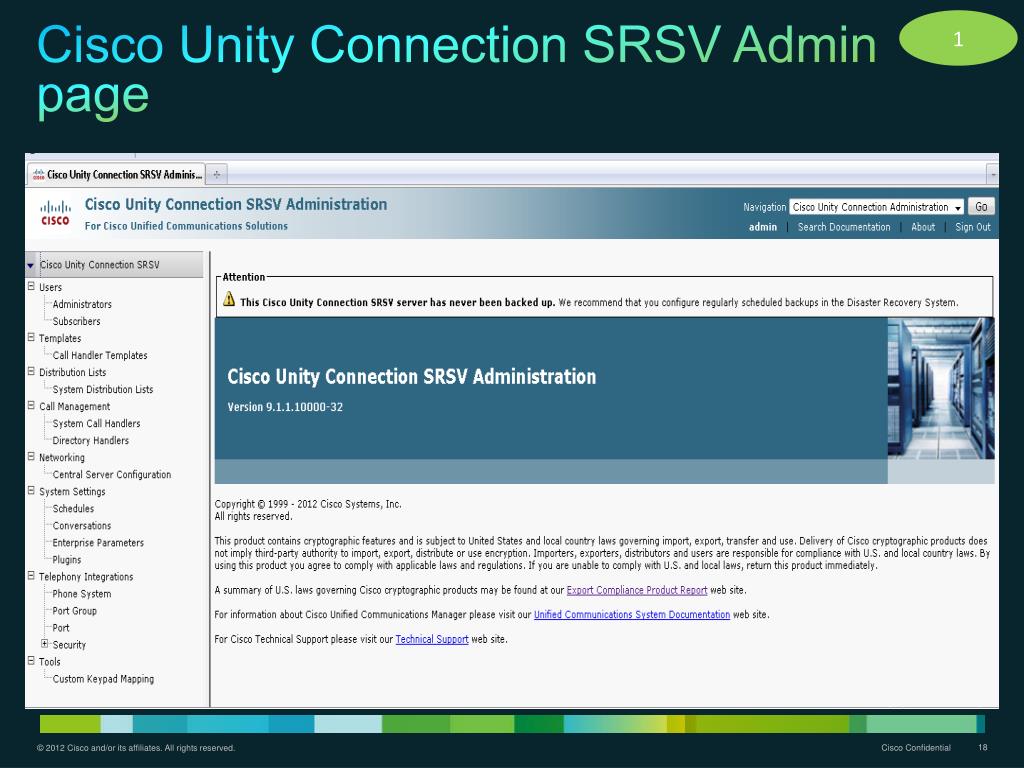Open System Distribution Lists page
This screenshot has height=768, width=1024.
(103, 389)
